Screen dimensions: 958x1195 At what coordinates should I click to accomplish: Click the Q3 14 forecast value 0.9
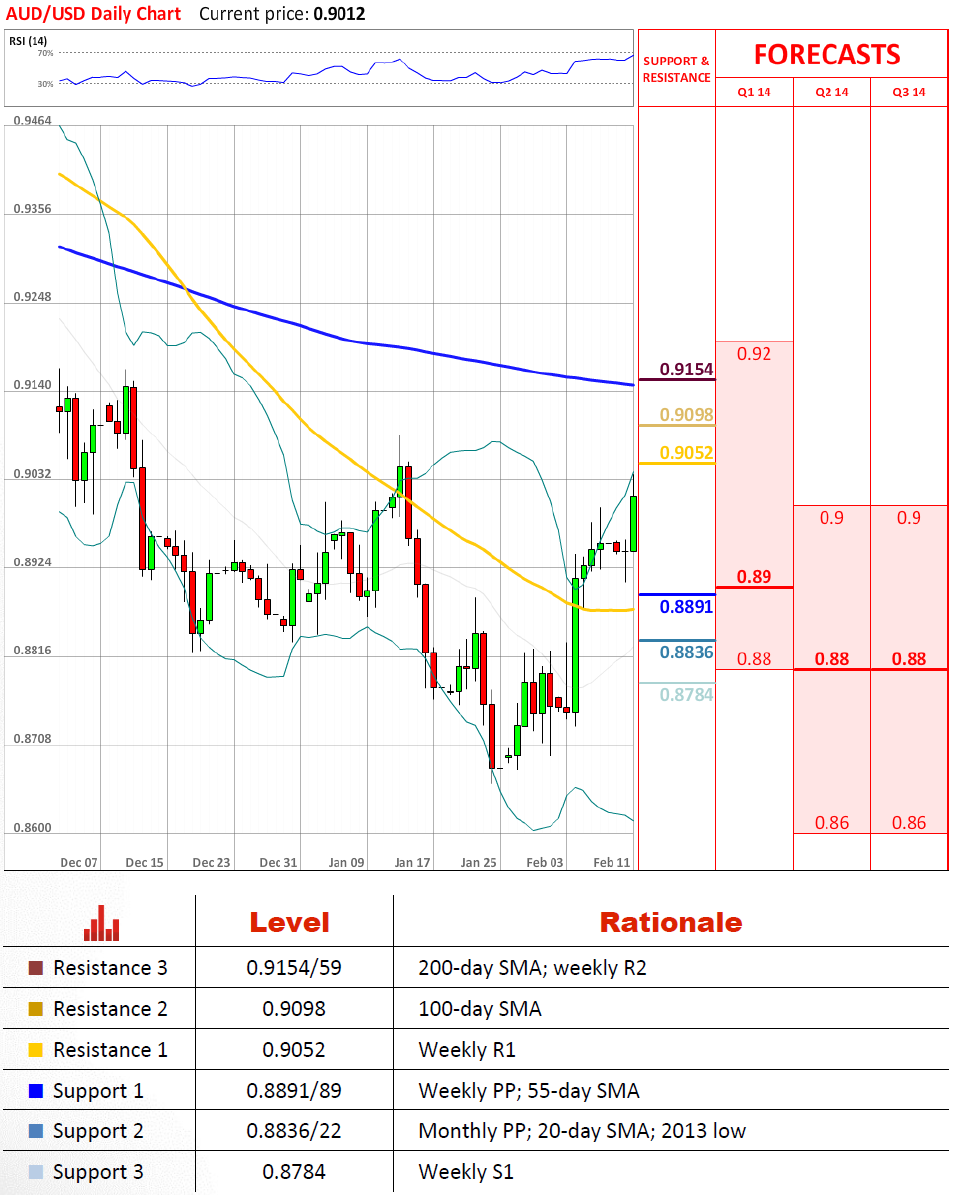(x=908, y=518)
